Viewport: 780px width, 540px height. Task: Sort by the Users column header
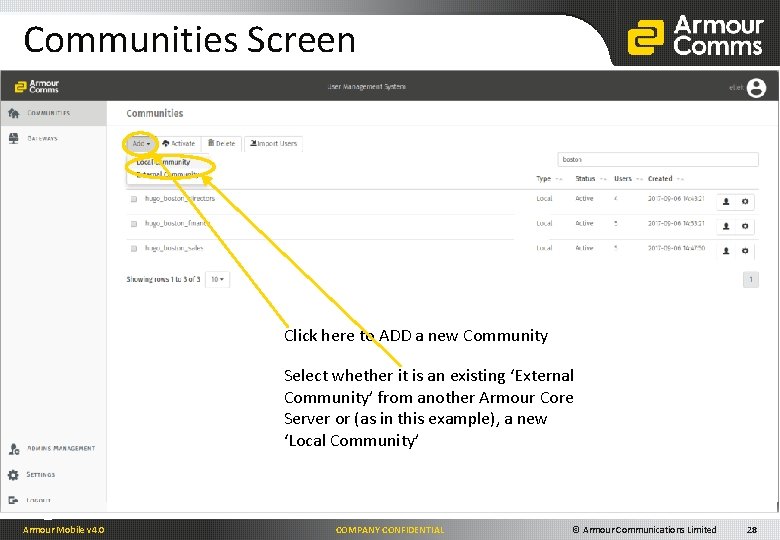coord(628,179)
